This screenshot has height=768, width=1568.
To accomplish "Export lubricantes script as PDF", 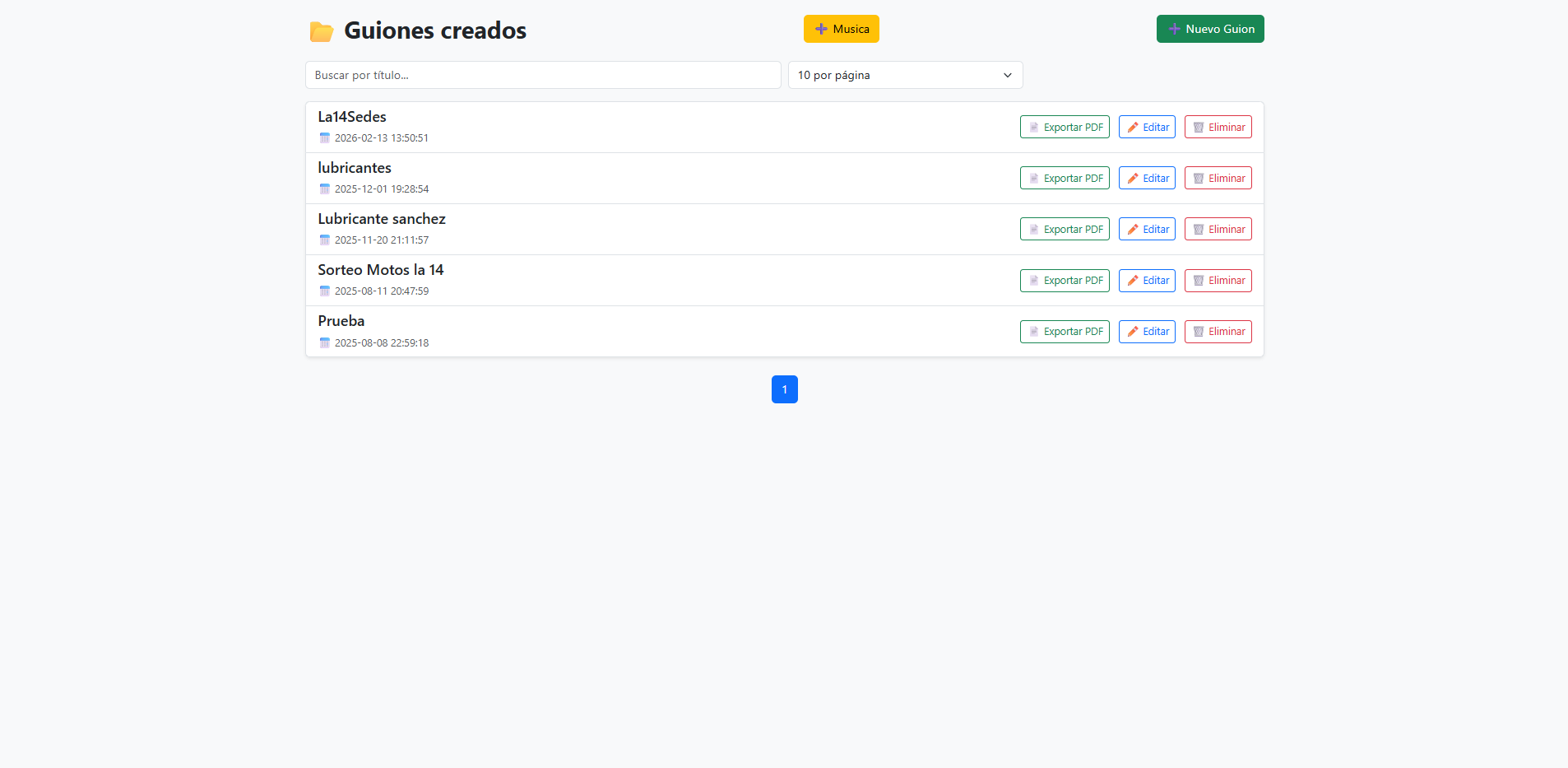I will coord(1065,179).
